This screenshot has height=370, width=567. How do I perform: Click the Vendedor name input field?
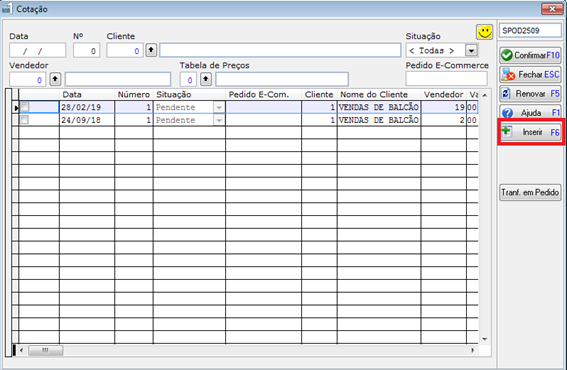tap(118, 80)
